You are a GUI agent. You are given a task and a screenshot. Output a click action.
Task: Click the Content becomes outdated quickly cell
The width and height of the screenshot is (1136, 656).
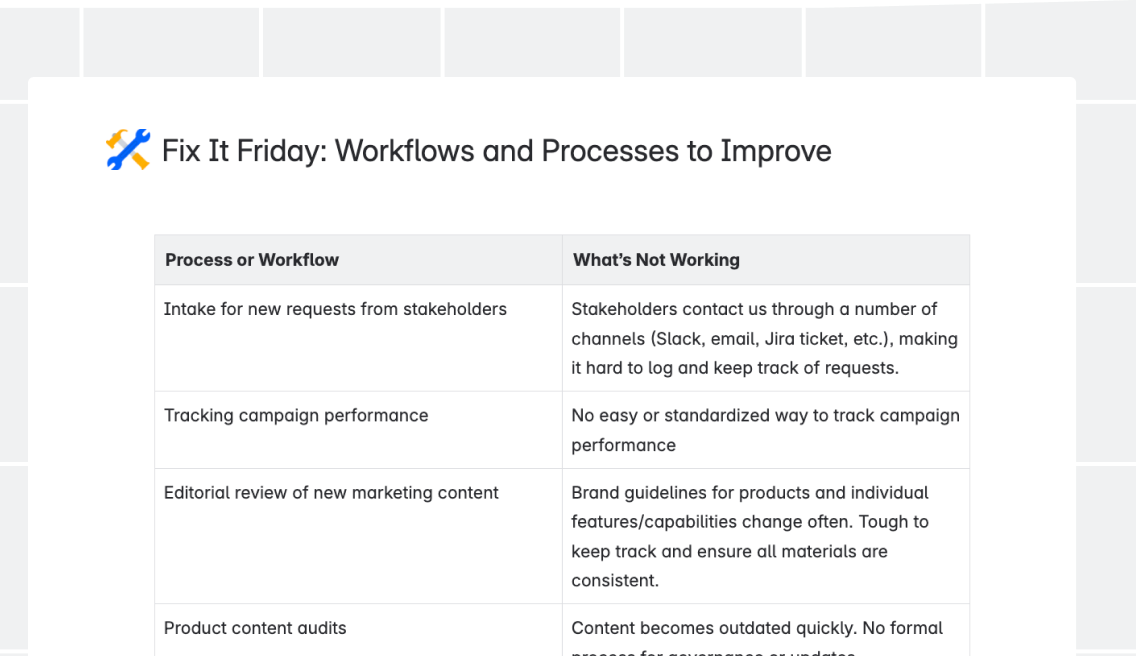(766, 630)
